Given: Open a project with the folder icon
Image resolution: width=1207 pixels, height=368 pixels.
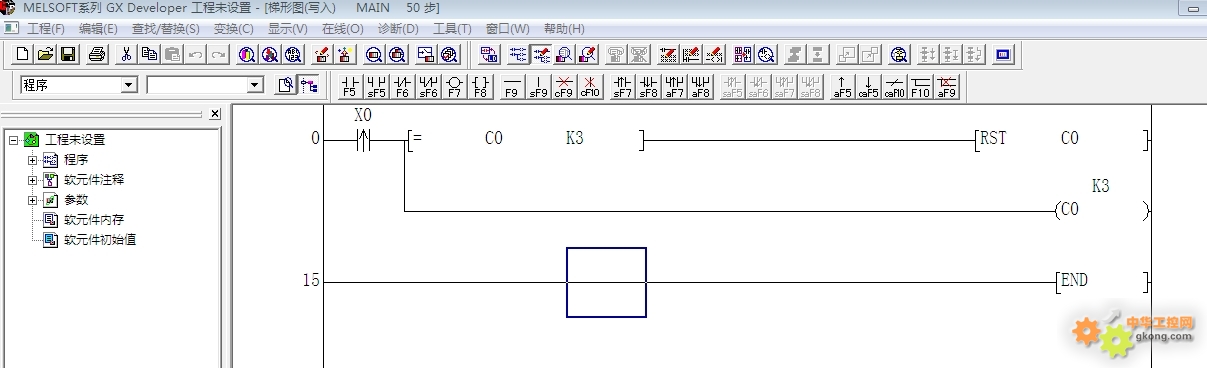Looking at the screenshot, I should [x=45, y=55].
